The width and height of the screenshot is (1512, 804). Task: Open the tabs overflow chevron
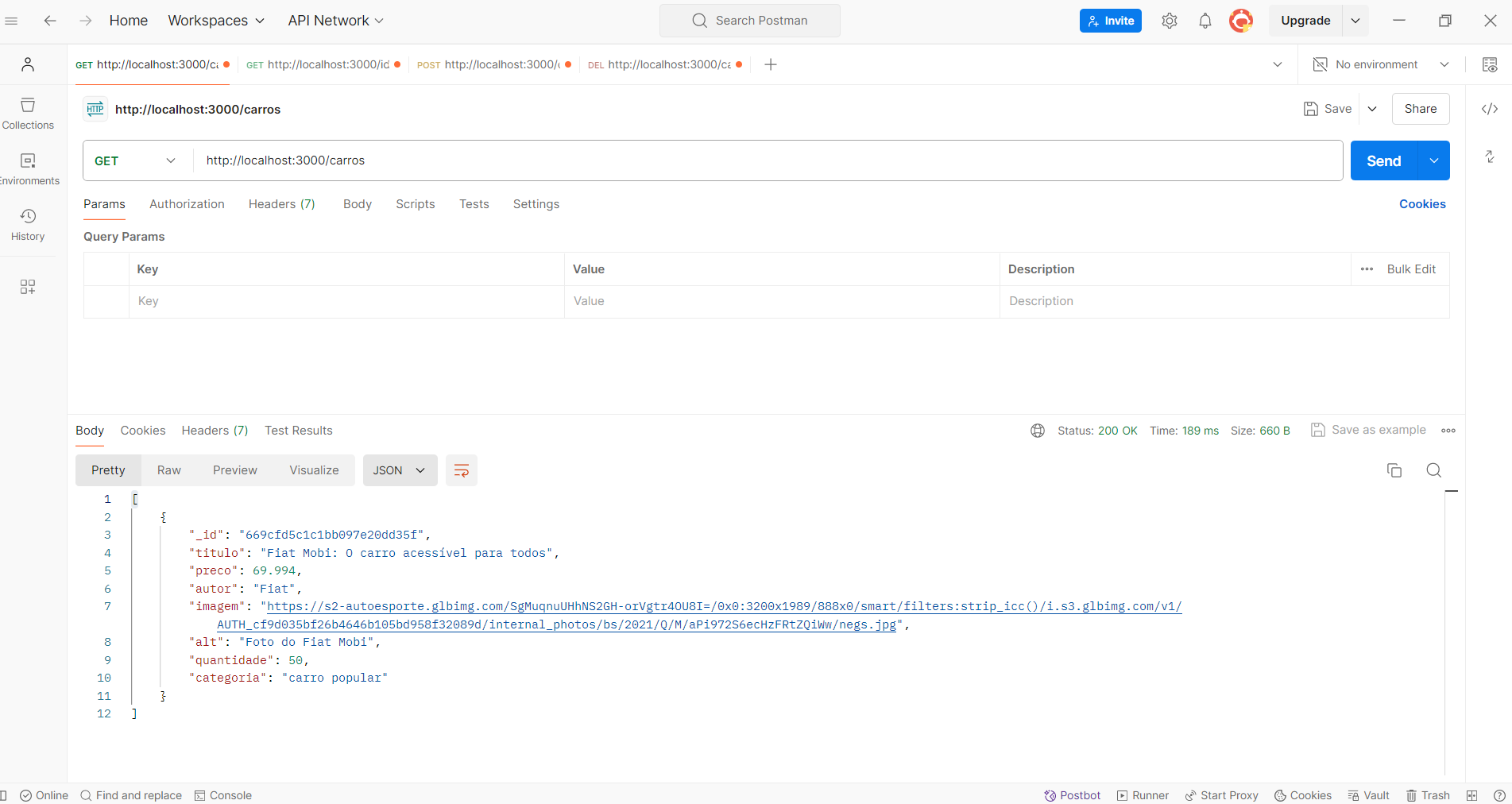pyautogui.click(x=1278, y=64)
